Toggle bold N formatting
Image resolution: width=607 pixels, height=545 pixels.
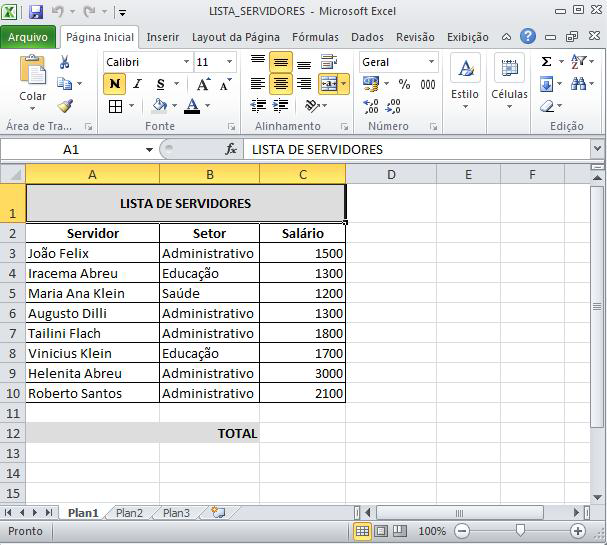click(x=115, y=84)
